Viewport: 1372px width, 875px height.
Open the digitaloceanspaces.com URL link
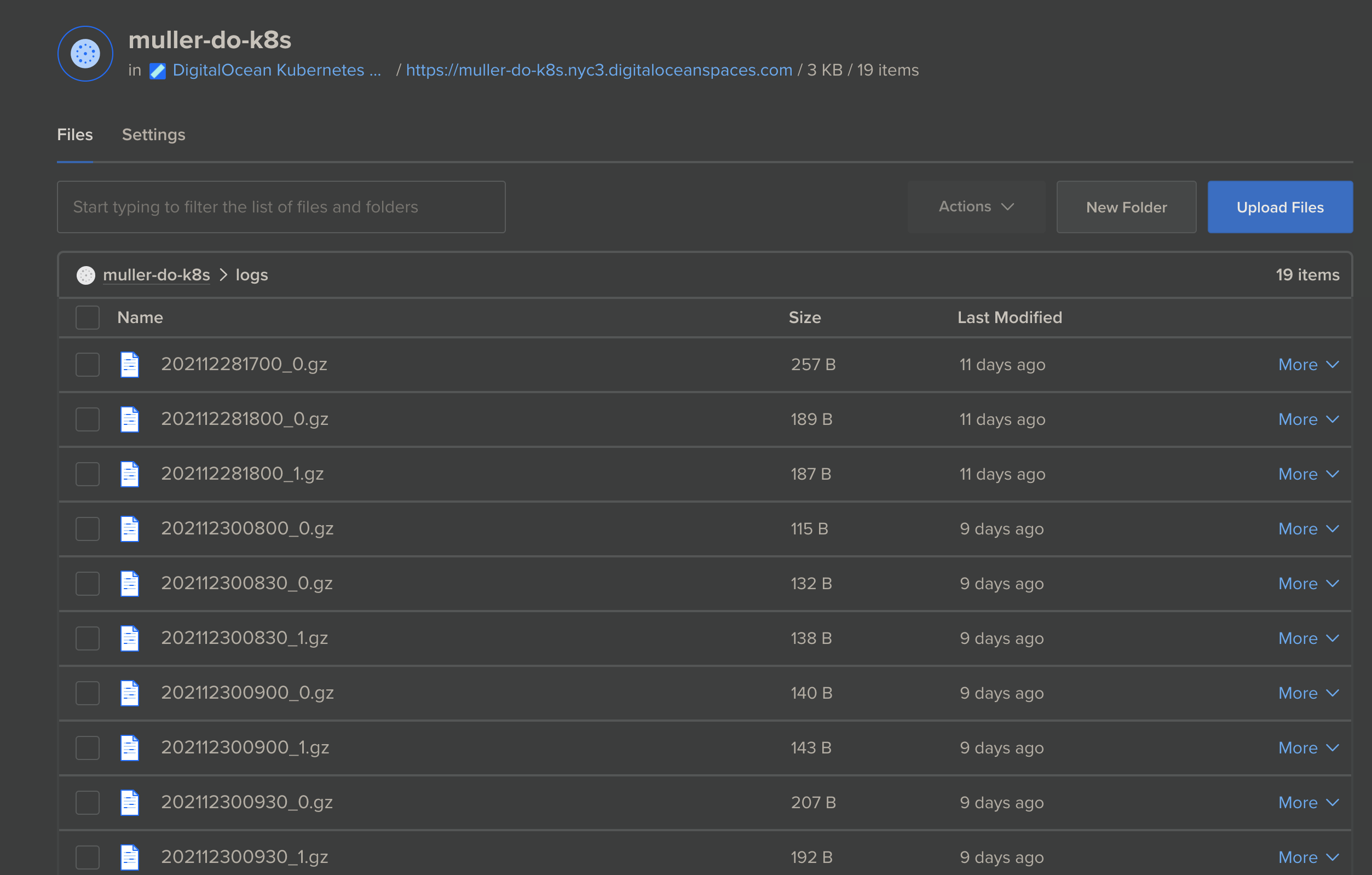[599, 70]
